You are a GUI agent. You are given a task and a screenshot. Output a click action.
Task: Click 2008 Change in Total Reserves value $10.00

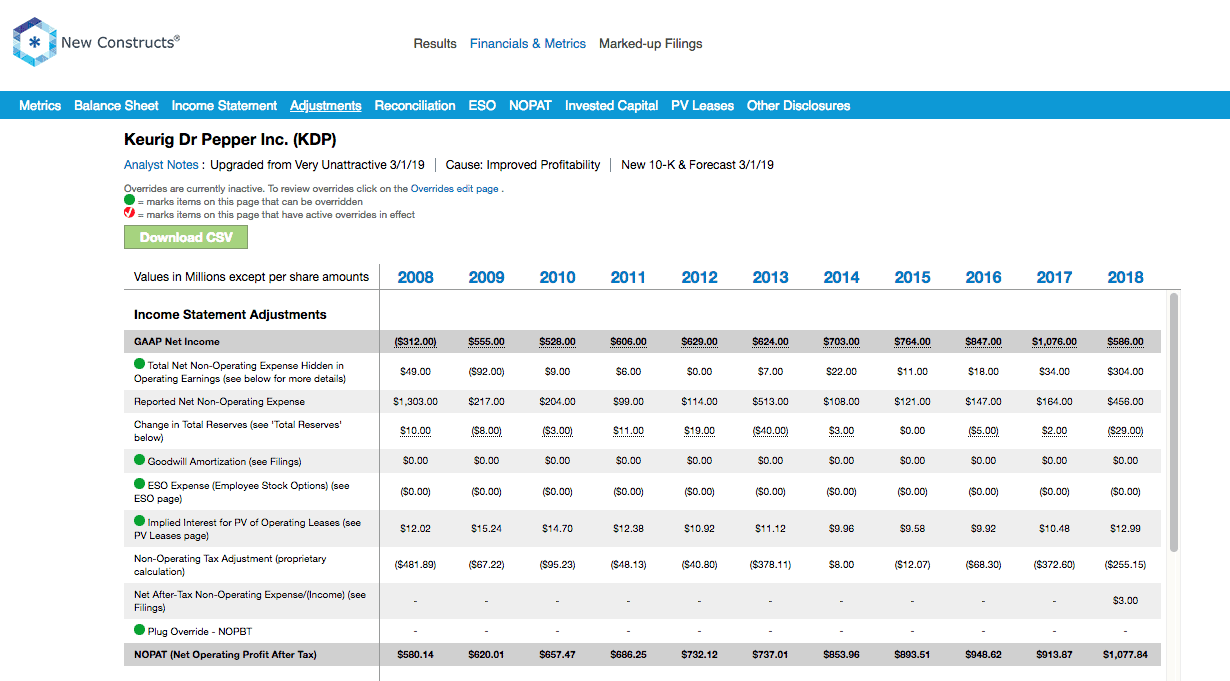point(416,431)
